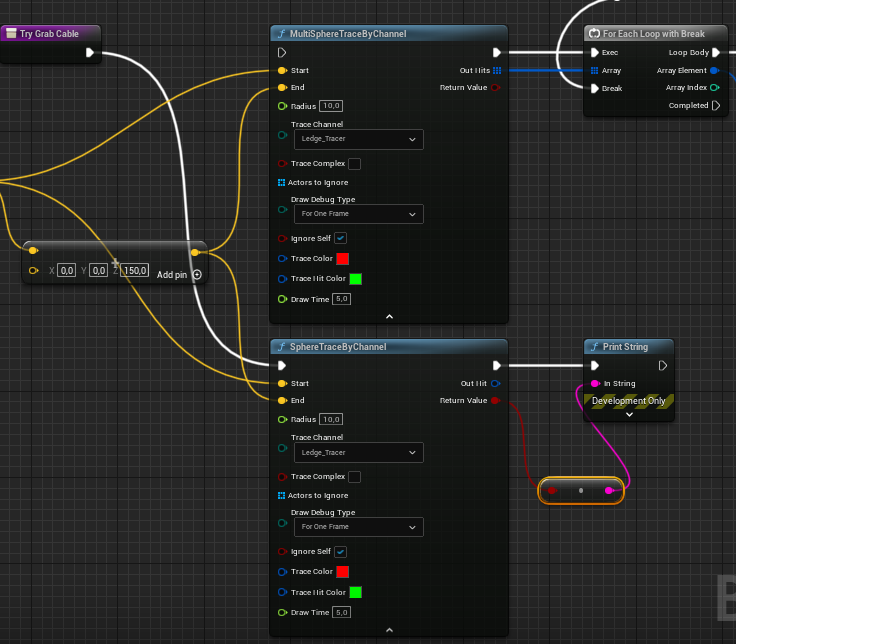Click End pin on SphereTraceByChannel
Image resolution: width=869 pixels, height=644 pixels.
point(282,401)
